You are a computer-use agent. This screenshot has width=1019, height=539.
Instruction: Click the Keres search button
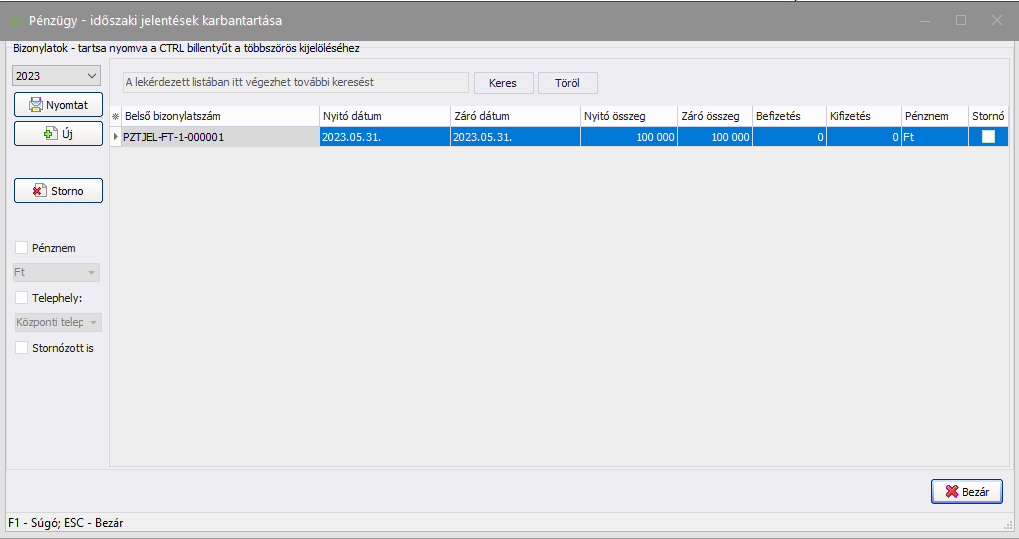coord(503,83)
